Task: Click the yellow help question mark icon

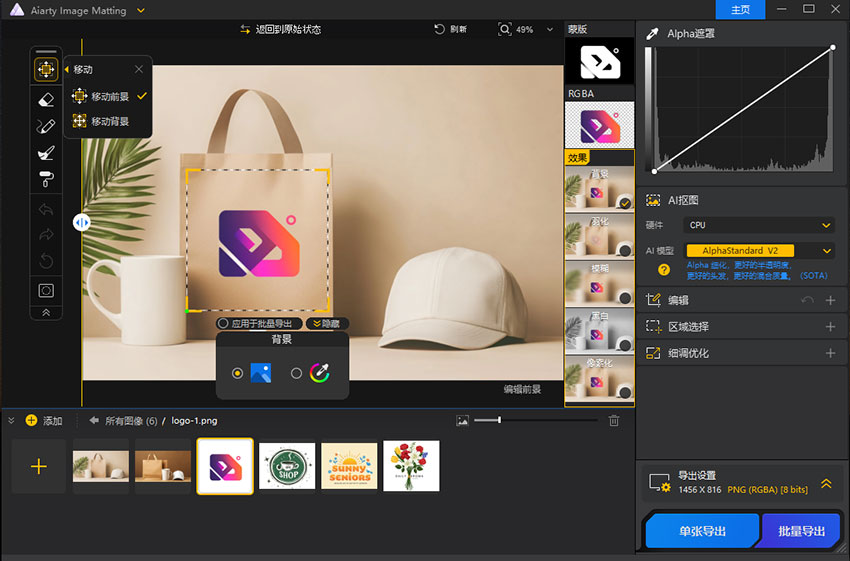Action: 664,270
